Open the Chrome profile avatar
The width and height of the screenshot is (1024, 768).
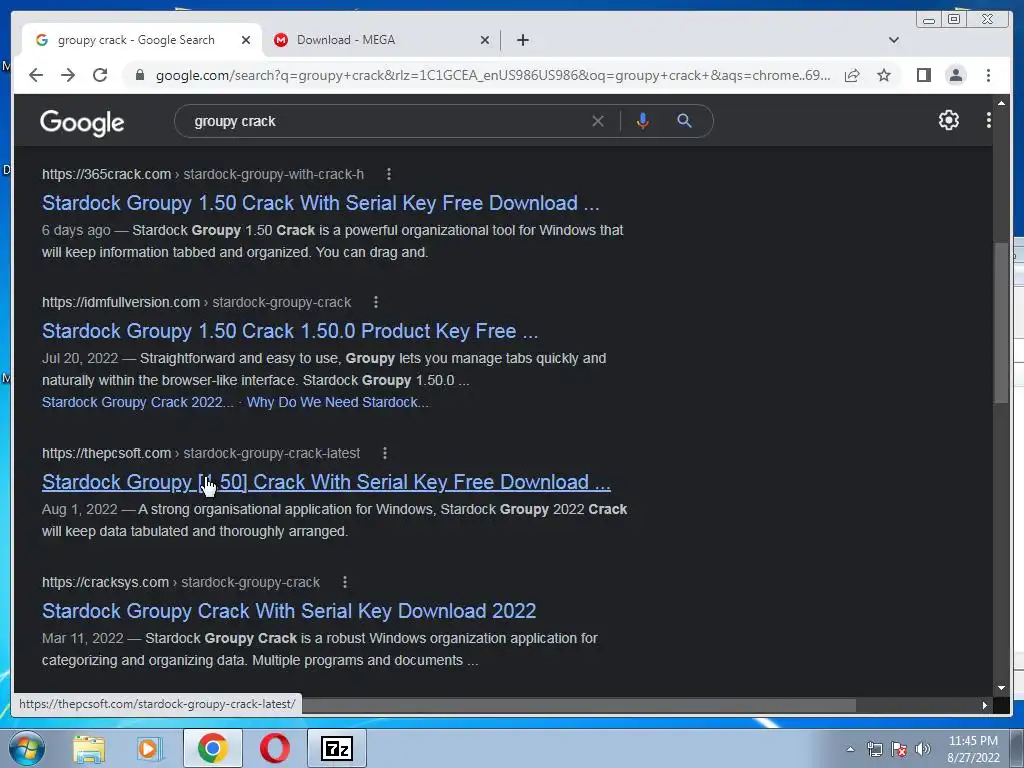pos(955,75)
